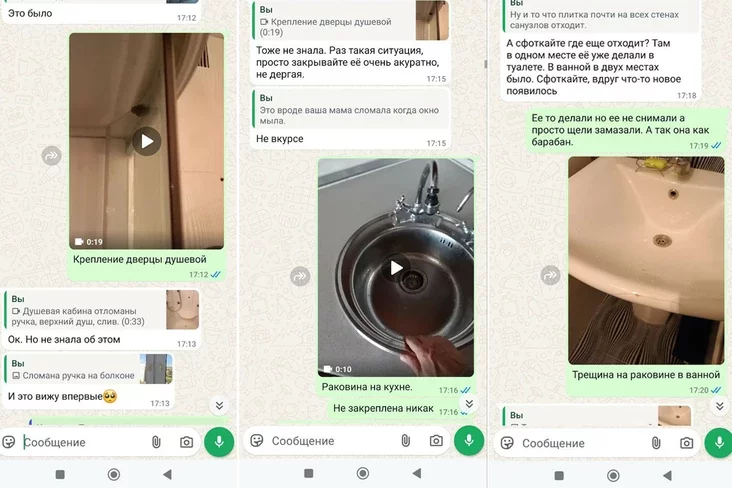Jump to latest messages in left chat
This screenshot has height=488, width=732.
click(219, 405)
